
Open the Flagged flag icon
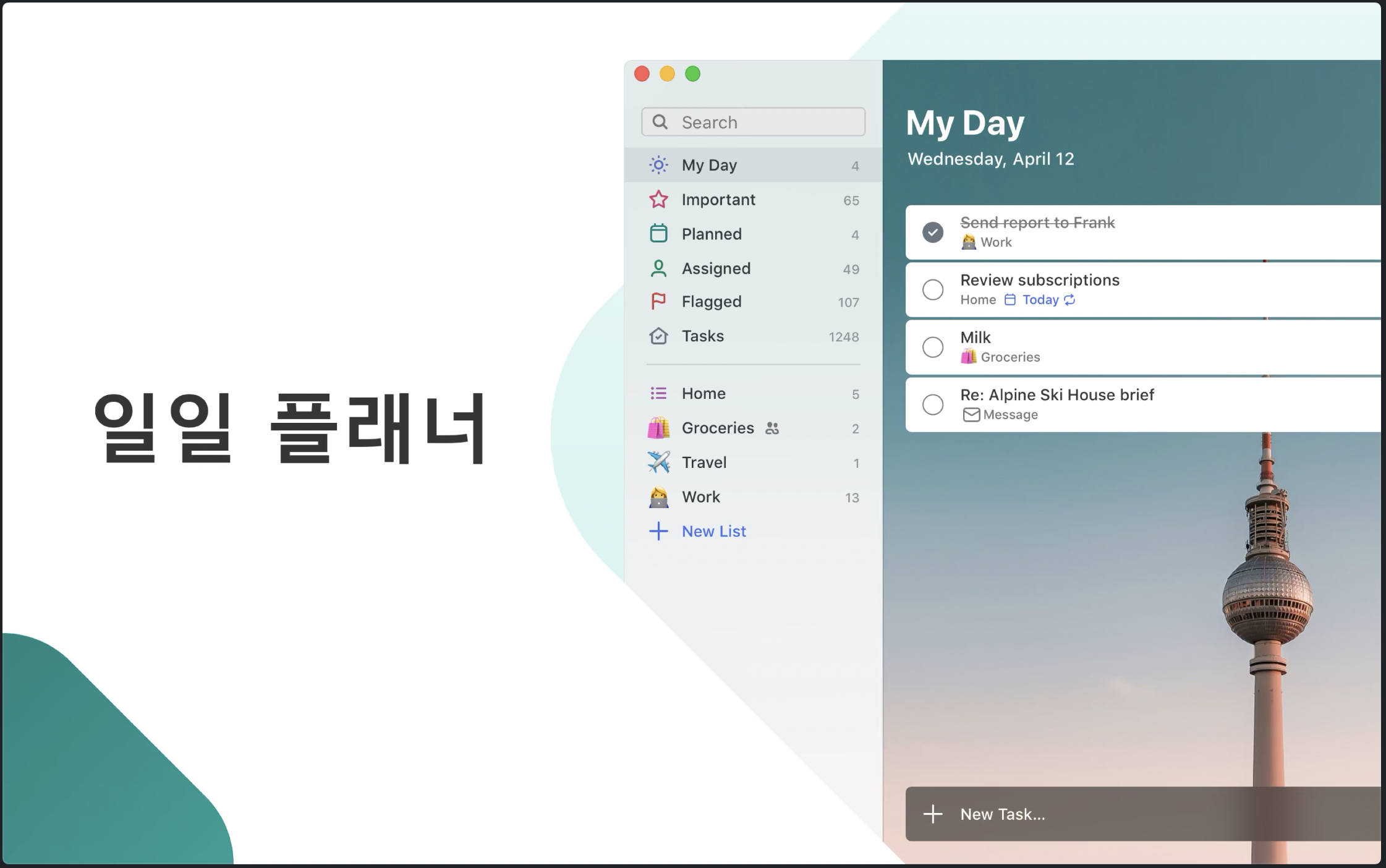pyautogui.click(x=658, y=302)
